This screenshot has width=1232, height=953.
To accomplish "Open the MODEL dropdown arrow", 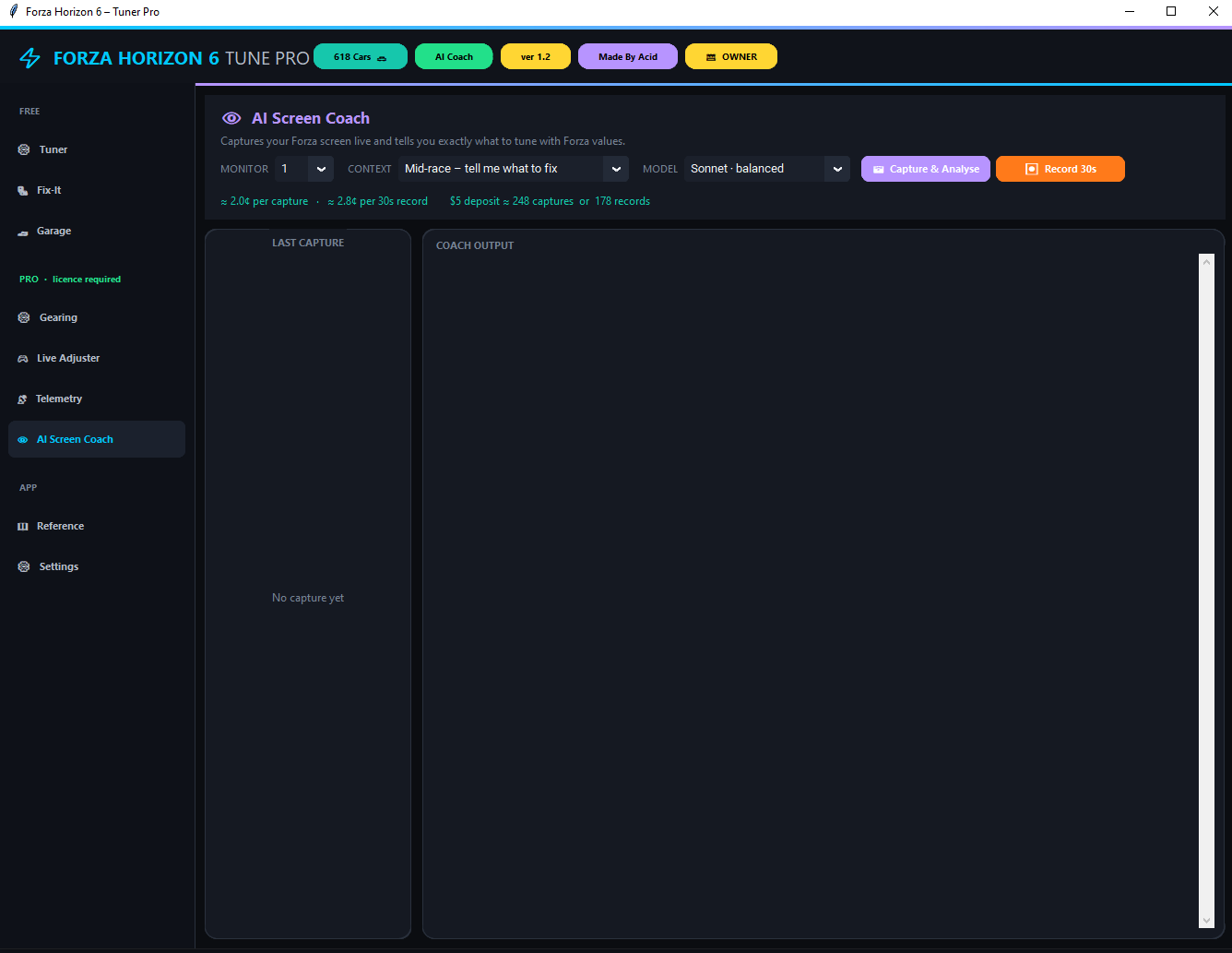I will point(837,169).
